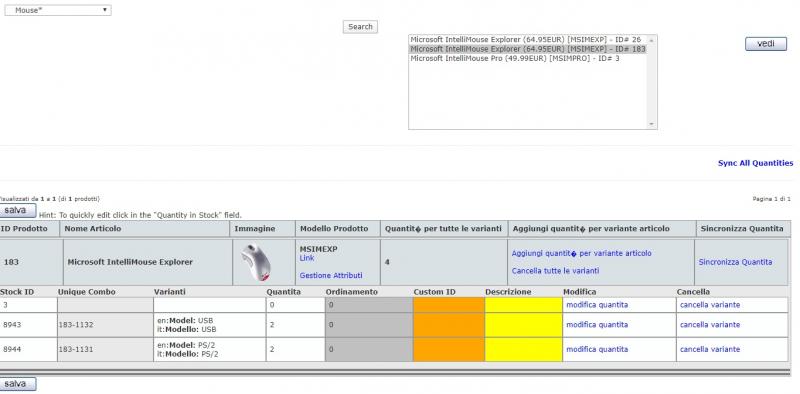The height and width of the screenshot is (394, 800).
Task: Select Microsoft IntelliMouse Explorer ID# 26 entry
Action: (526, 39)
